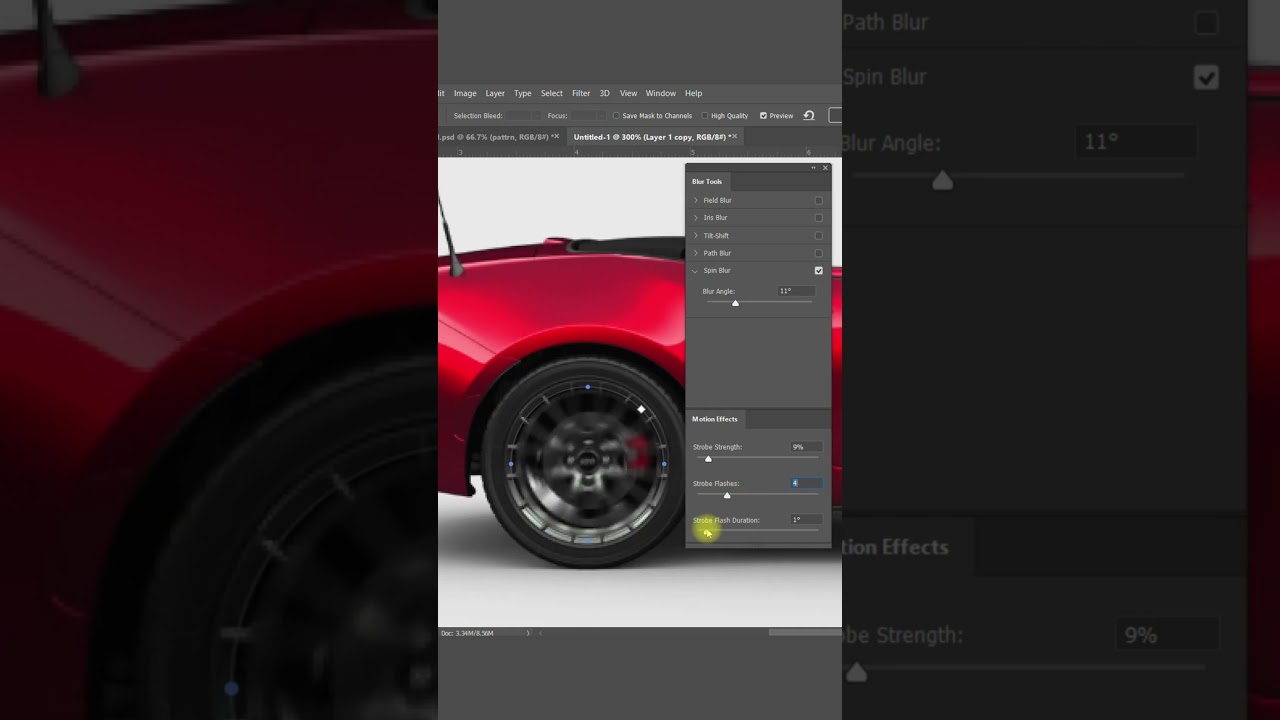Click the horizontal scrollbar below the canvas
The image size is (1280, 720).
tap(804, 632)
